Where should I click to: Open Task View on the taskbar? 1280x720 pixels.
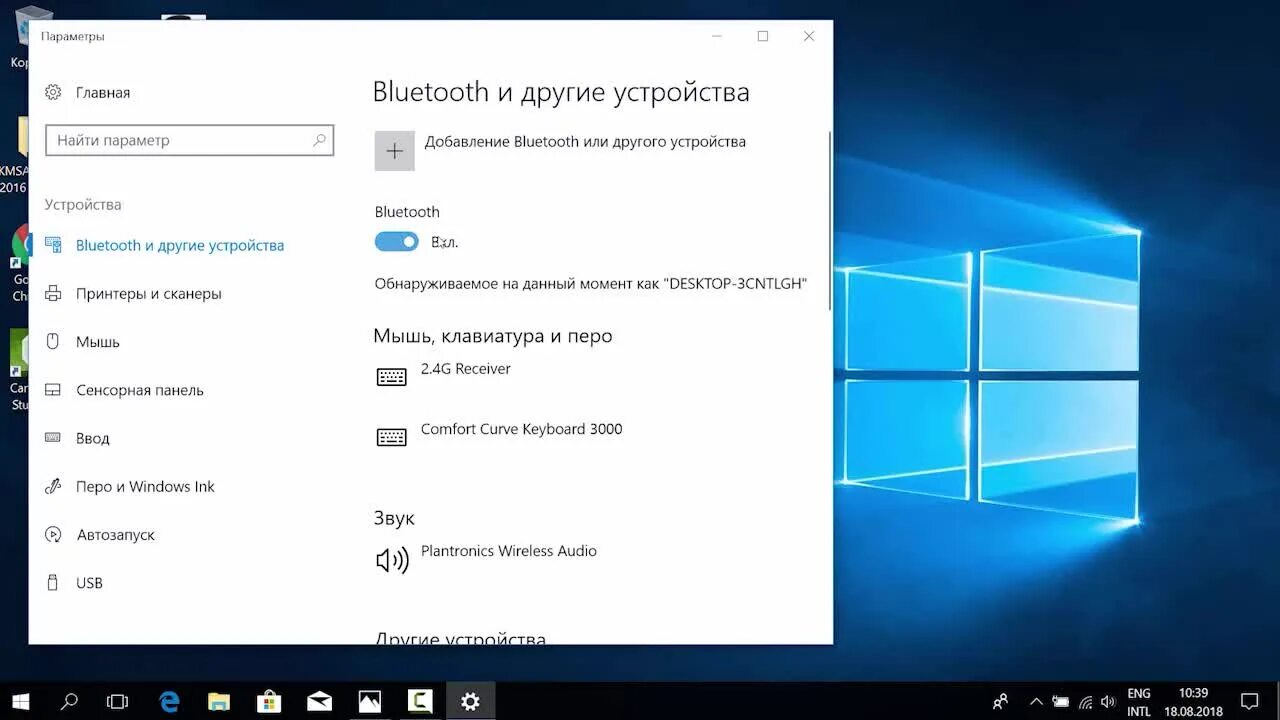[118, 701]
